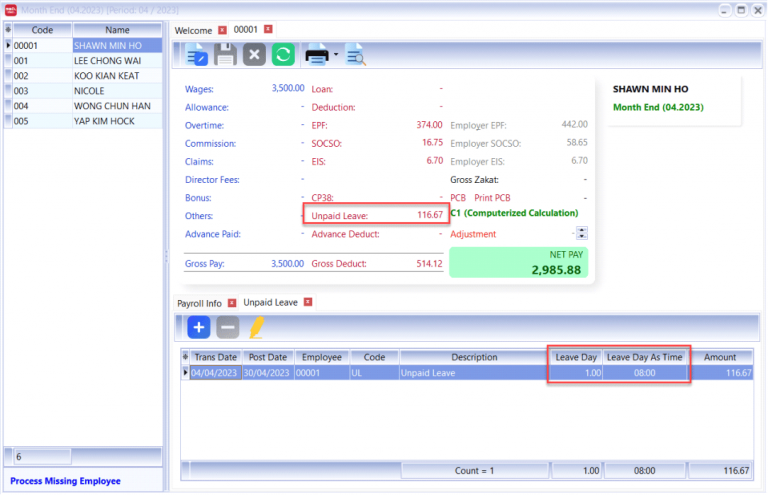This screenshot has width=768, height=495.
Task: Click the Process Missing Employee link
Action: tap(65, 481)
